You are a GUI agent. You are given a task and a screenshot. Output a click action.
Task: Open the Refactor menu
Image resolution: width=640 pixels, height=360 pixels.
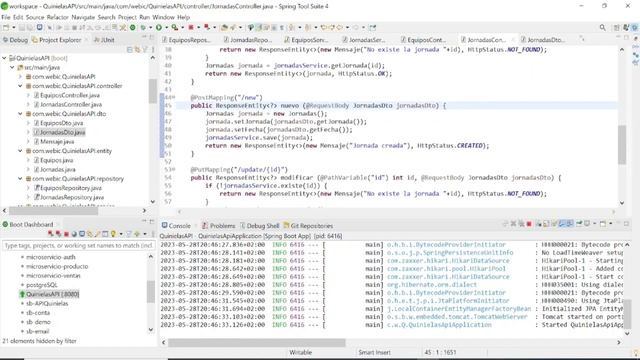point(58,17)
